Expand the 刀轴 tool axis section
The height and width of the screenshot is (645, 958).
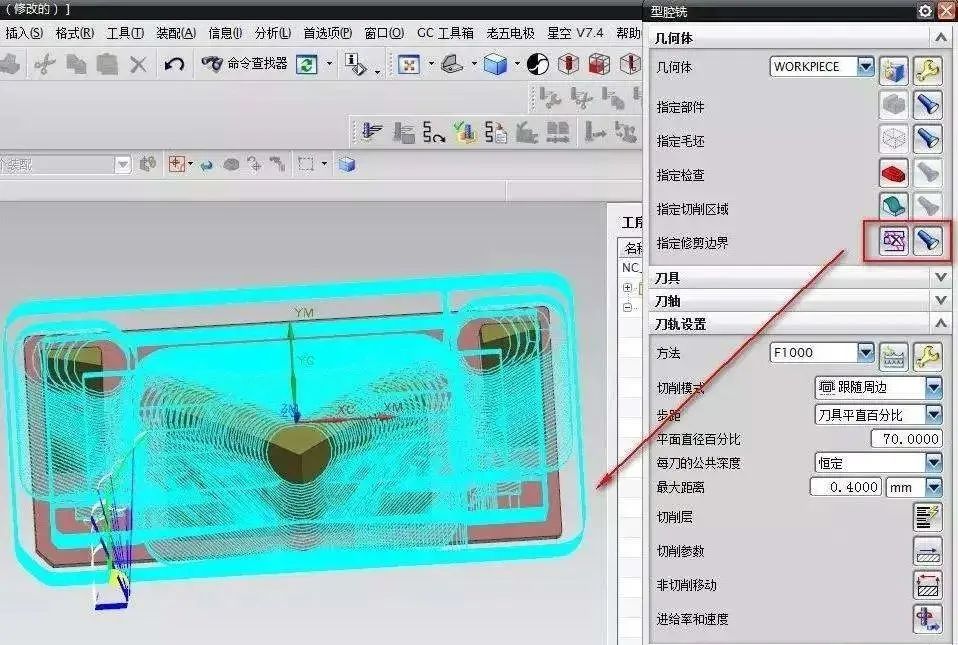click(x=939, y=300)
